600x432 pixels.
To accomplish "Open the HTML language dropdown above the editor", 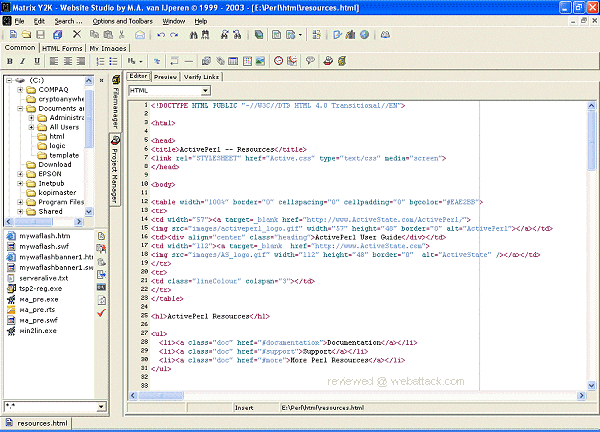I will click(205, 91).
